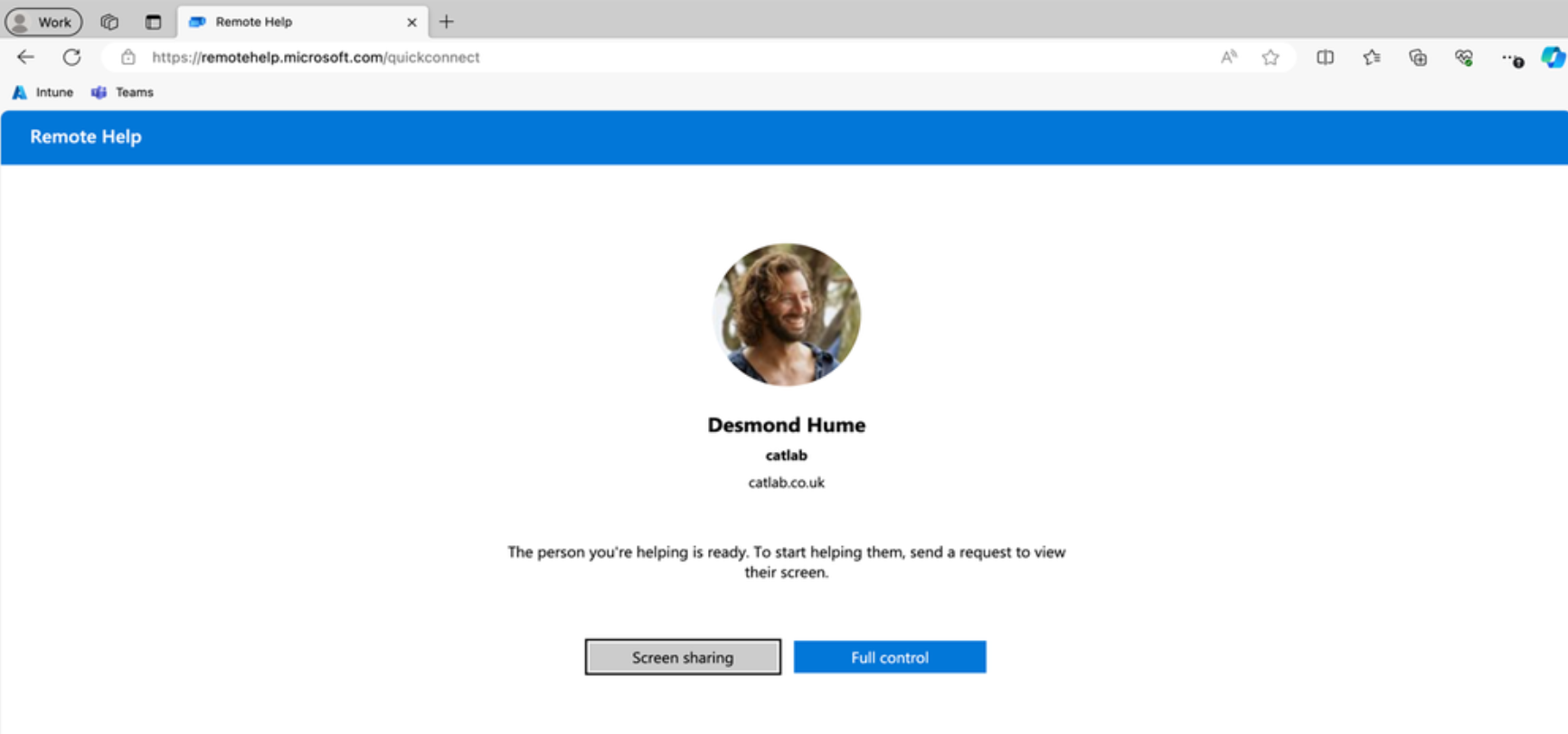Add this page to favorites with star
Image resolution: width=1568 pixels, height=734 pixels.
[1270, 57]
